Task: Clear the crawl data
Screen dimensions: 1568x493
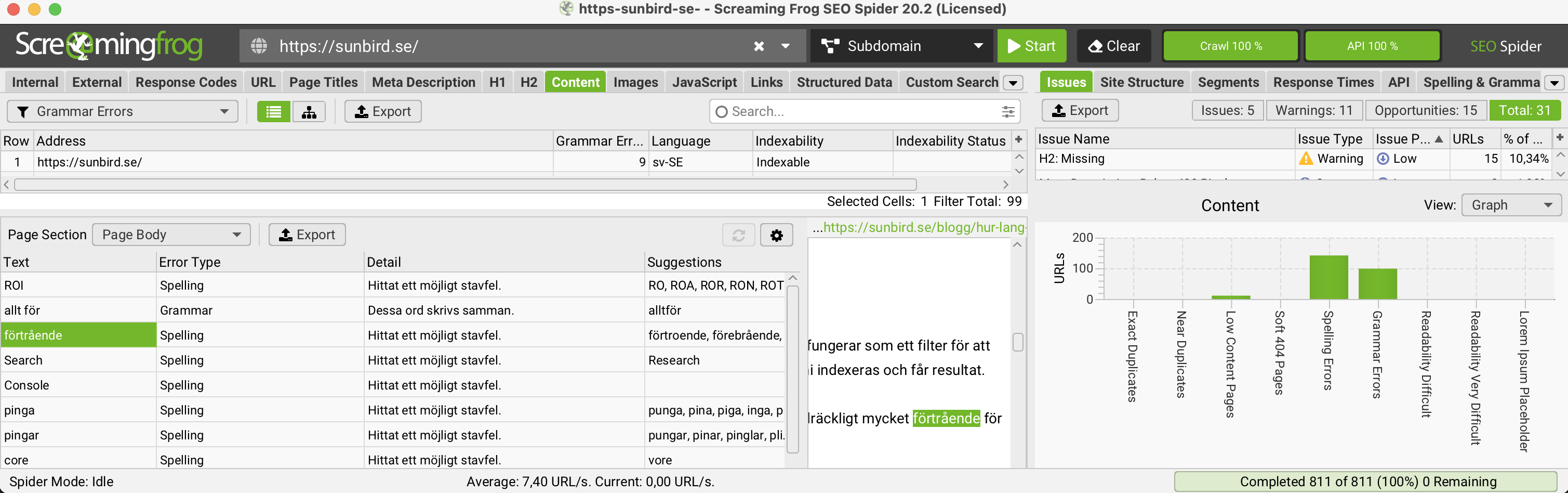Action: click(1114, 46)
